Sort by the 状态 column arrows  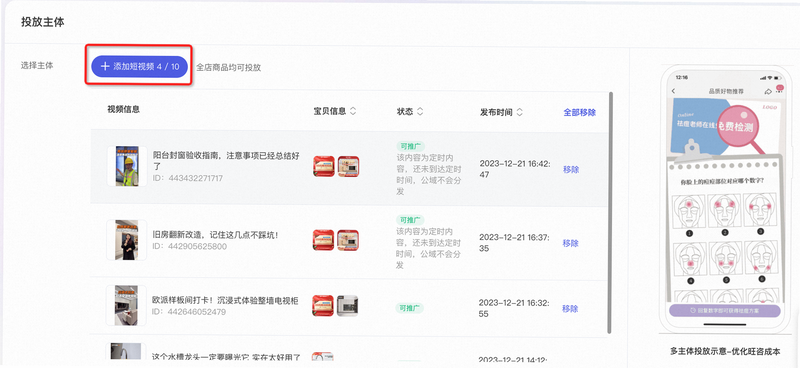pos(420,111)
